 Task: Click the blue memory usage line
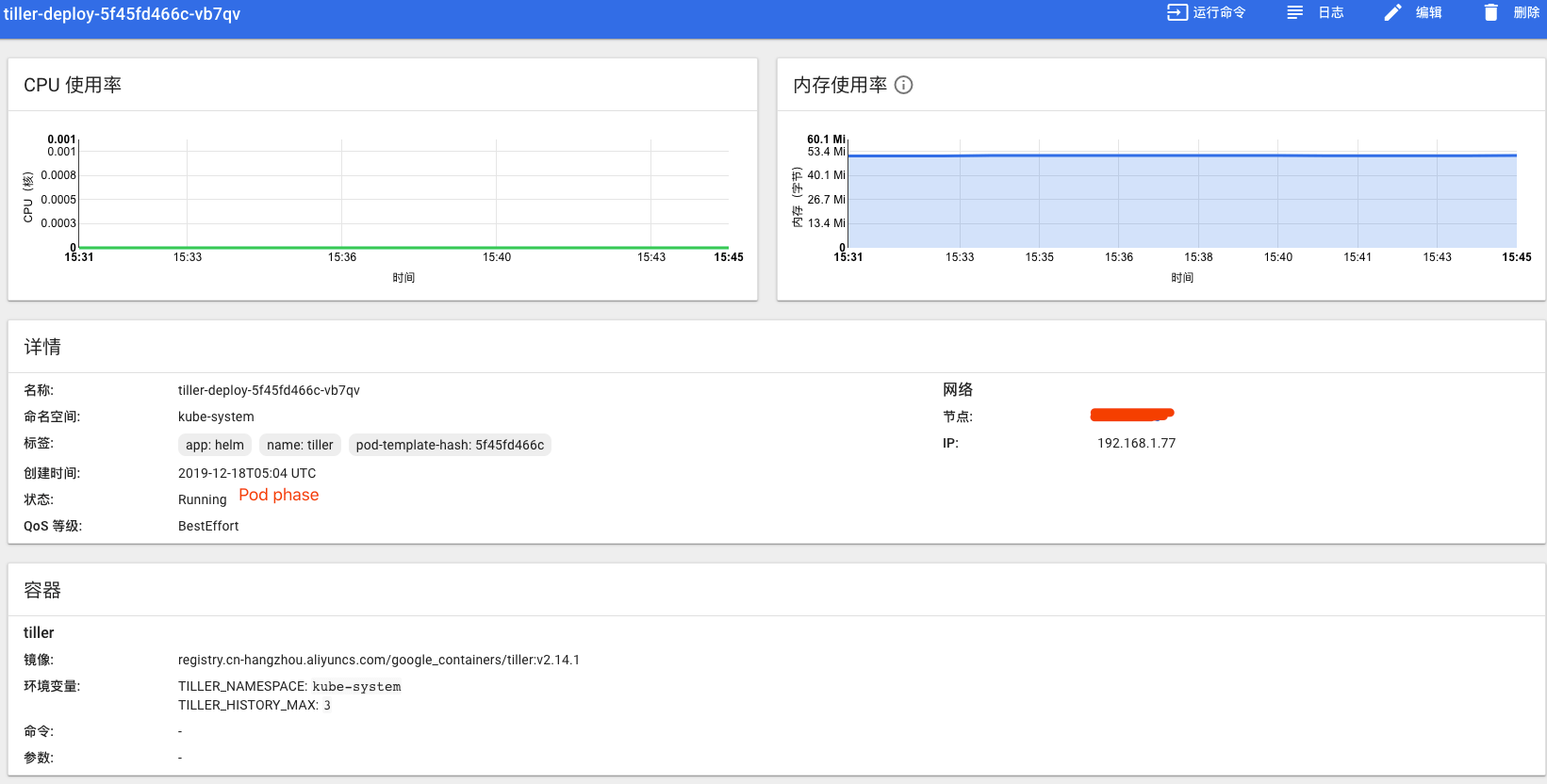coord(1182,155)
